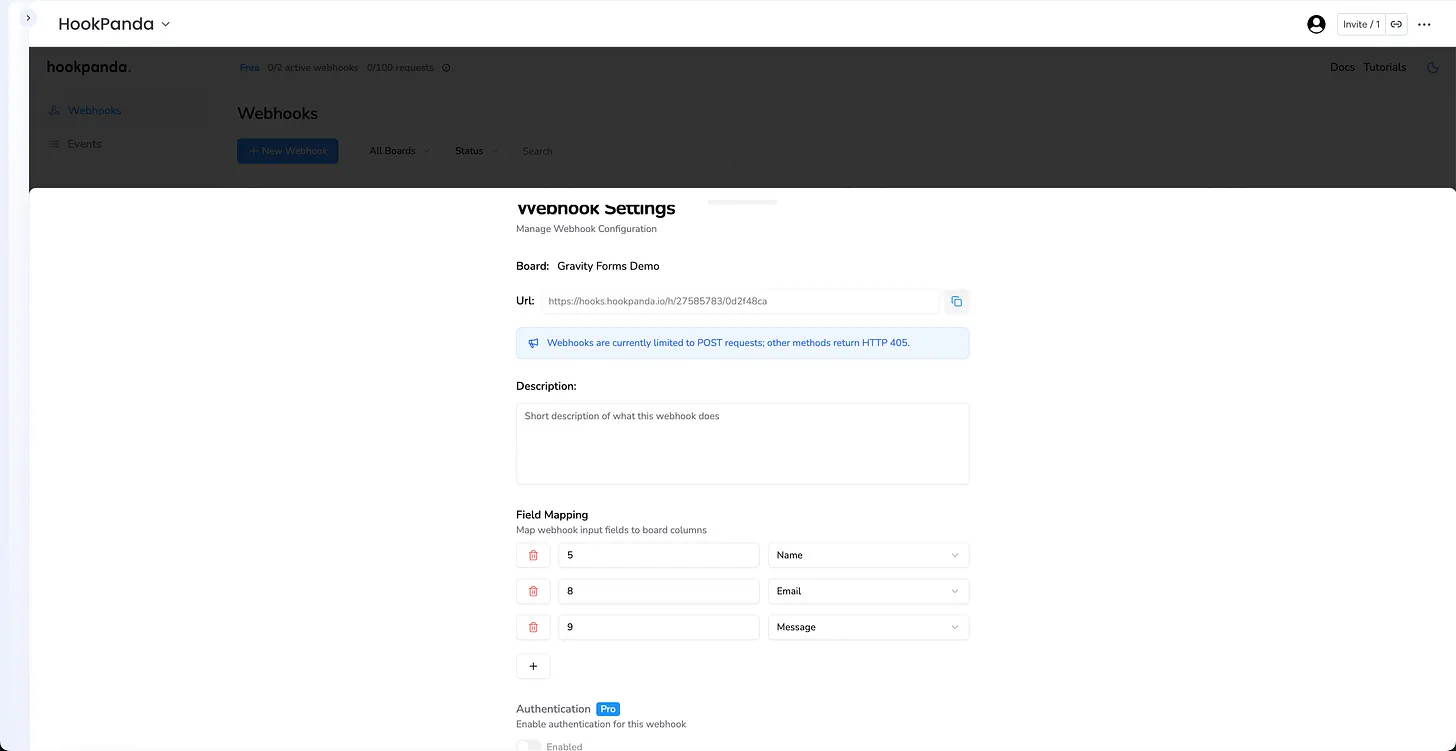This screenshot has width=1456, height=751.
Task: Delete the field mapping row for 5
Action: (x=533, y=555)
